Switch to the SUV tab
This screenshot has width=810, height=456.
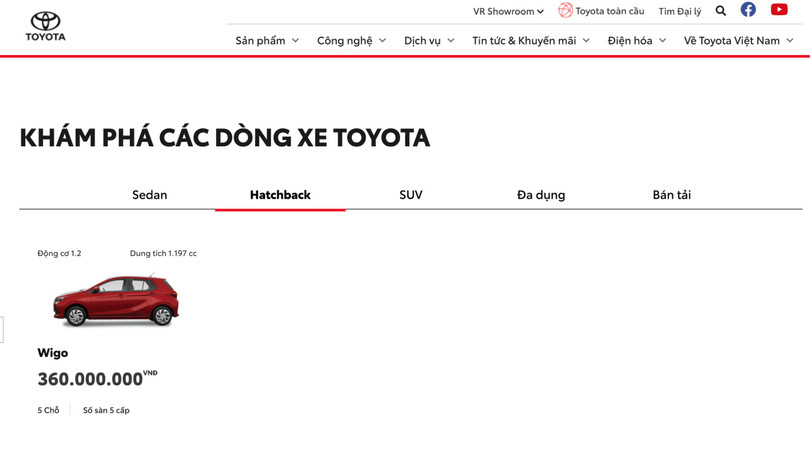click(x=411, y=195)
